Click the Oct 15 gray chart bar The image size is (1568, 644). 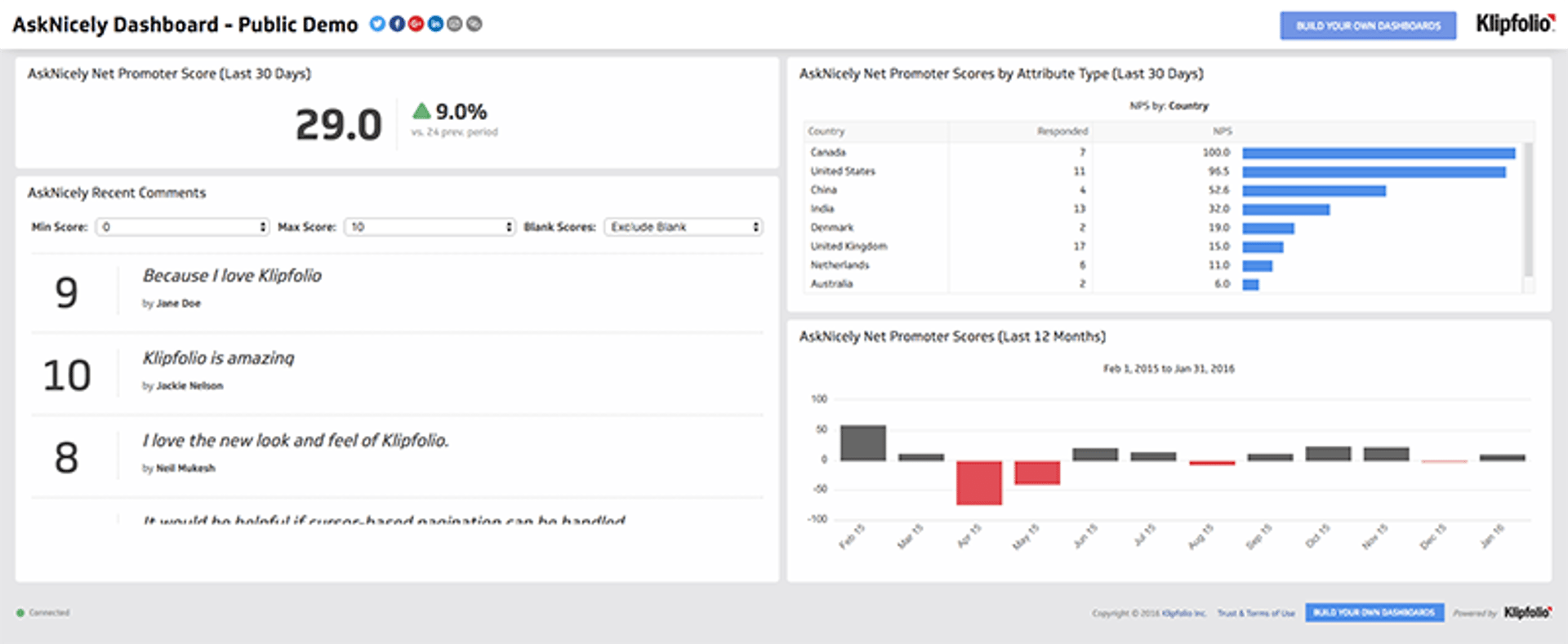pos(1328,454)
